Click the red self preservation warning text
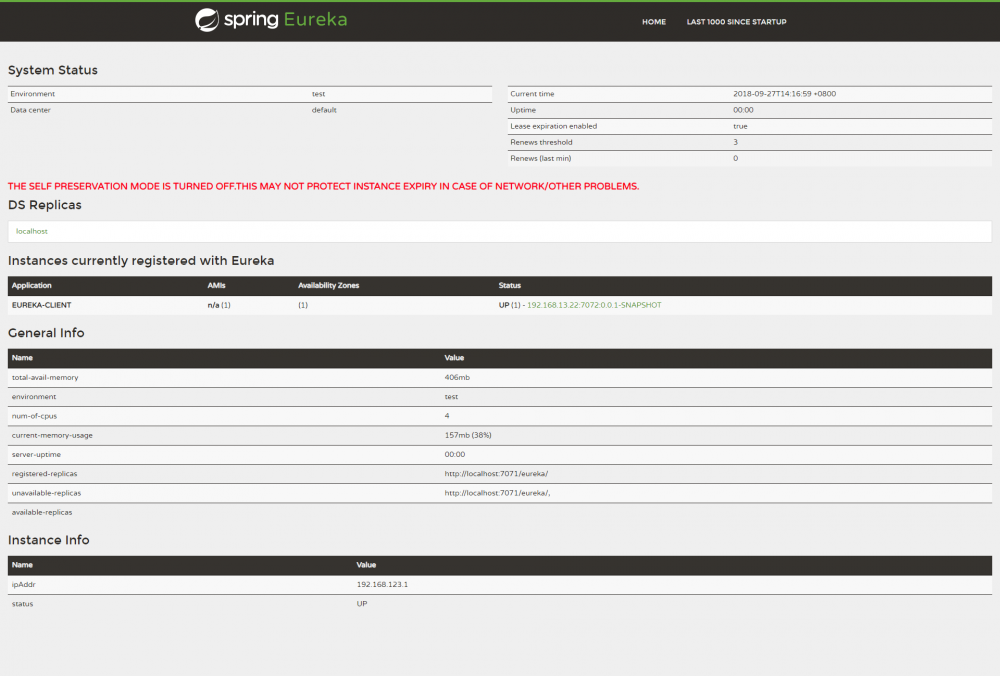Viewport: 1000px width, 676px height. [323, 186]
